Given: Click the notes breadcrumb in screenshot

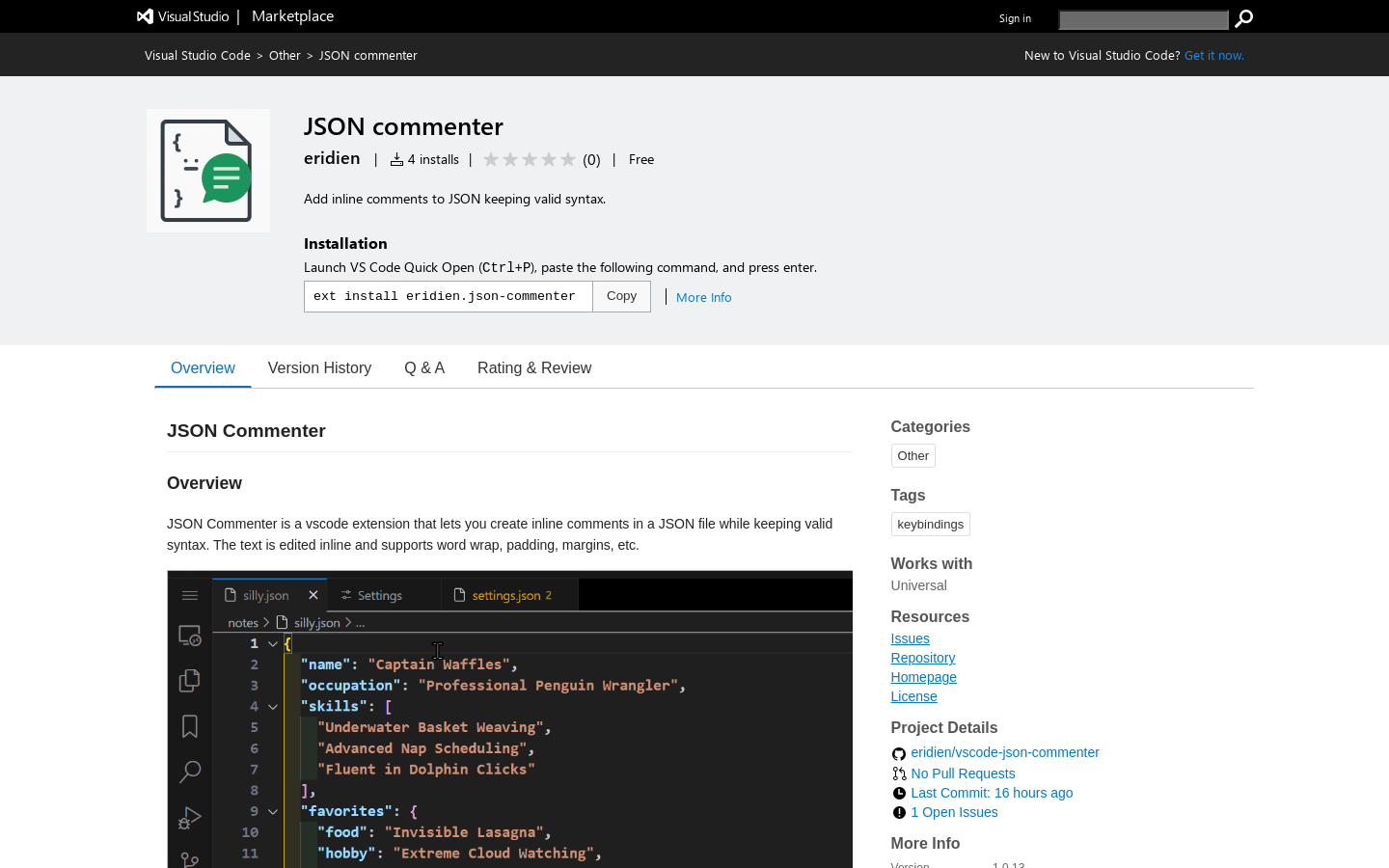Looking at the screenshot, I should (x=243, y=623).
